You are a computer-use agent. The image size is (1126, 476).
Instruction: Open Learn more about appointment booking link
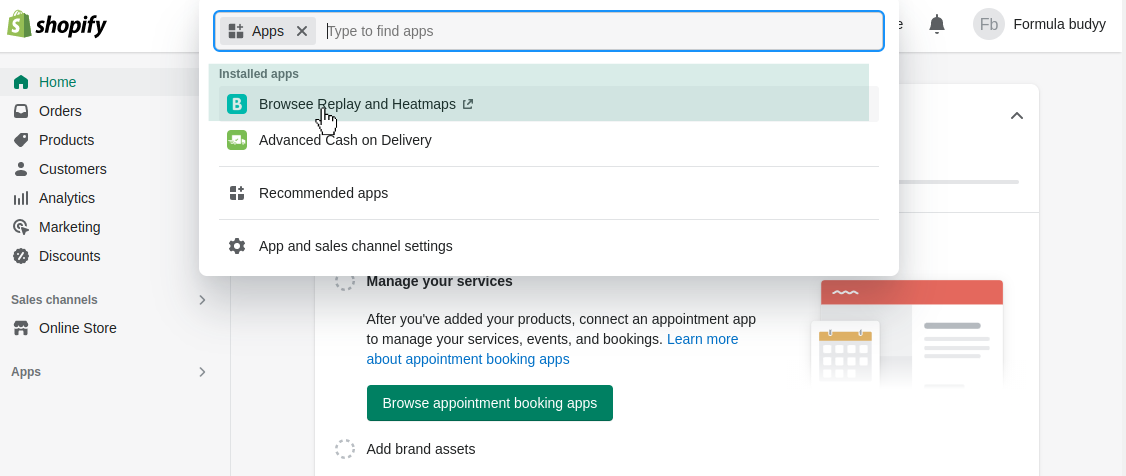tap(702, 339)
